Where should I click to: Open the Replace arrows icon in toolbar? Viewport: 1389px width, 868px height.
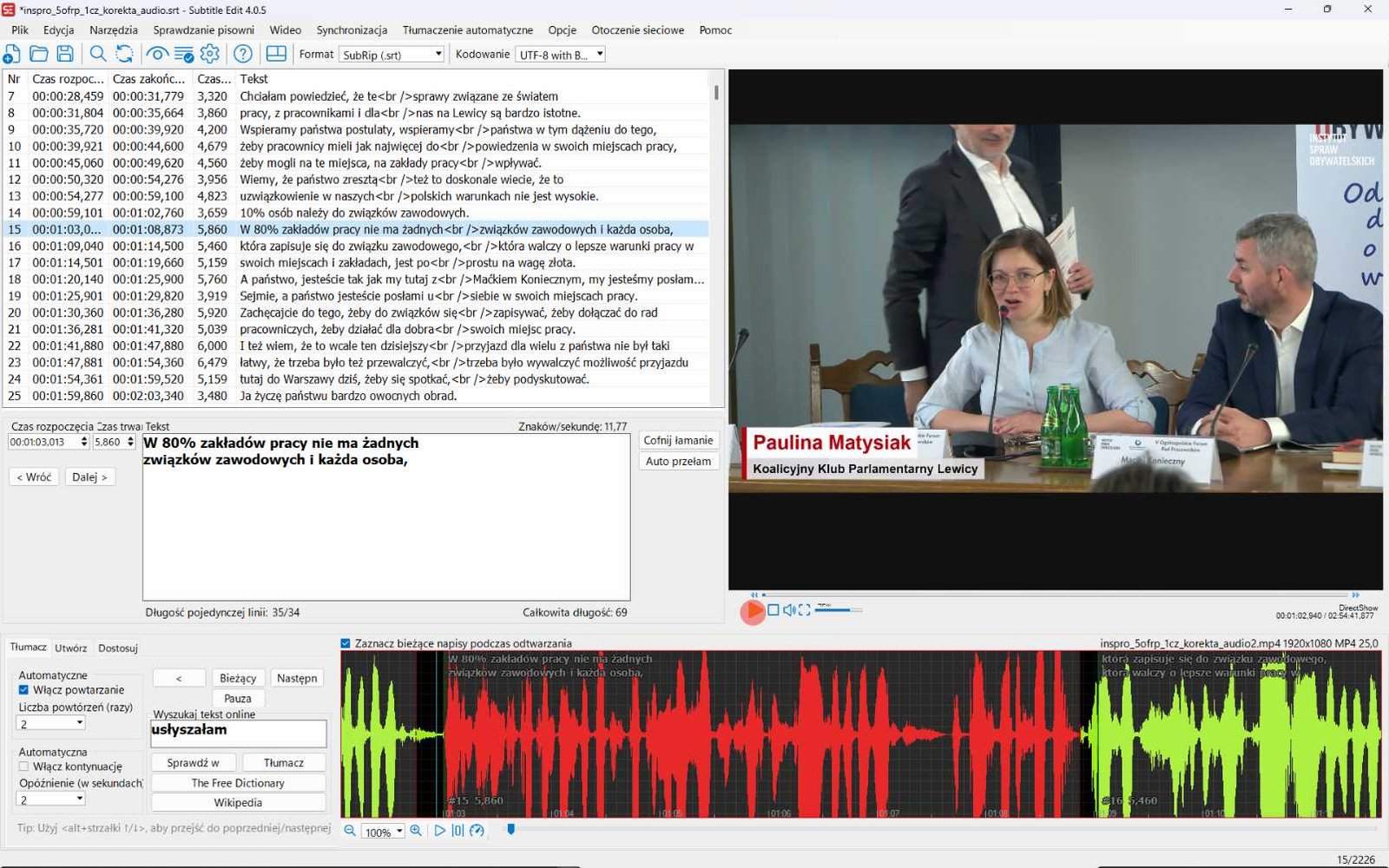point(125,54)
